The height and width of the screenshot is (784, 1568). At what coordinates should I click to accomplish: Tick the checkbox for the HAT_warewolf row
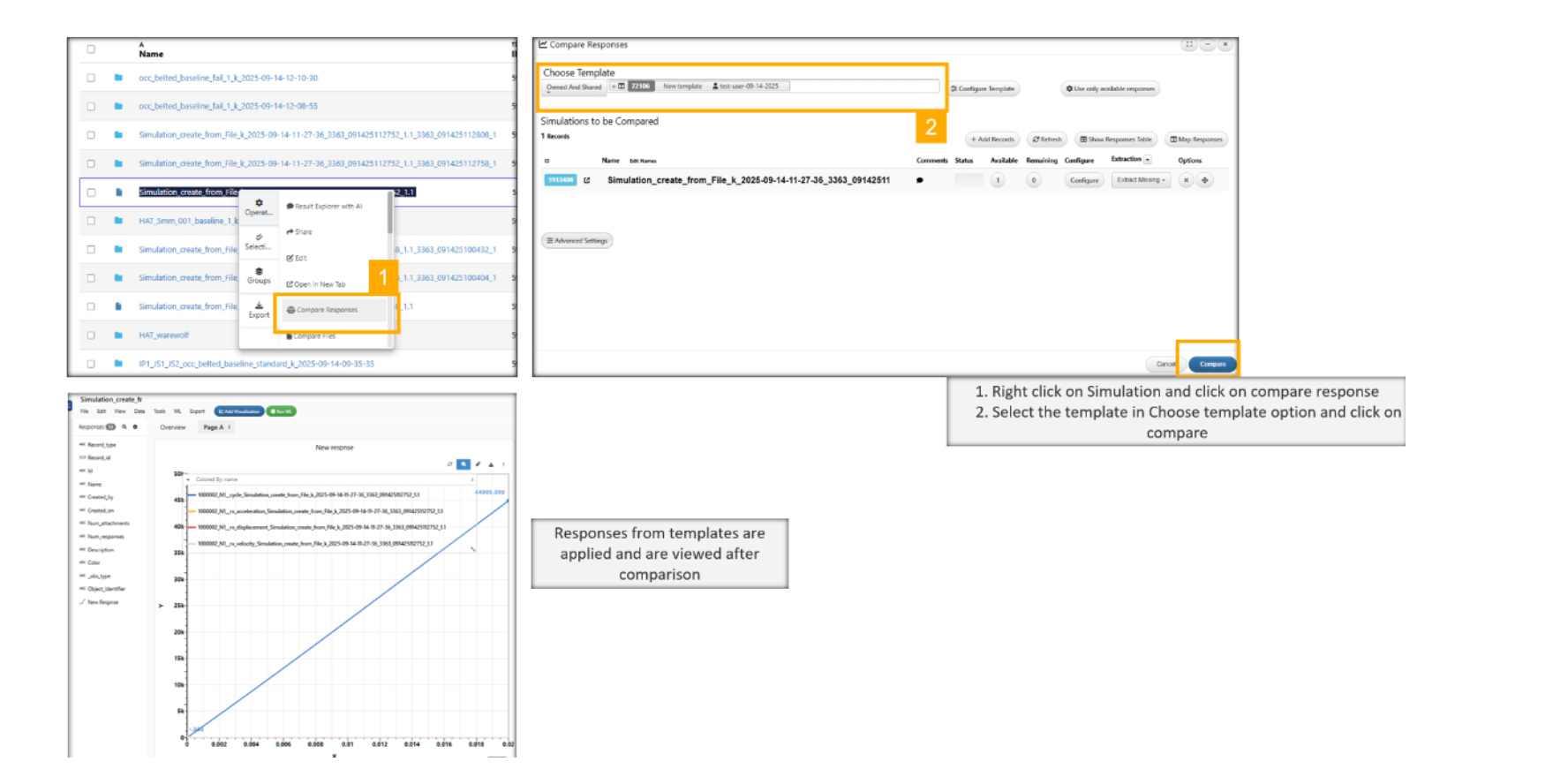tap(91, 335)
